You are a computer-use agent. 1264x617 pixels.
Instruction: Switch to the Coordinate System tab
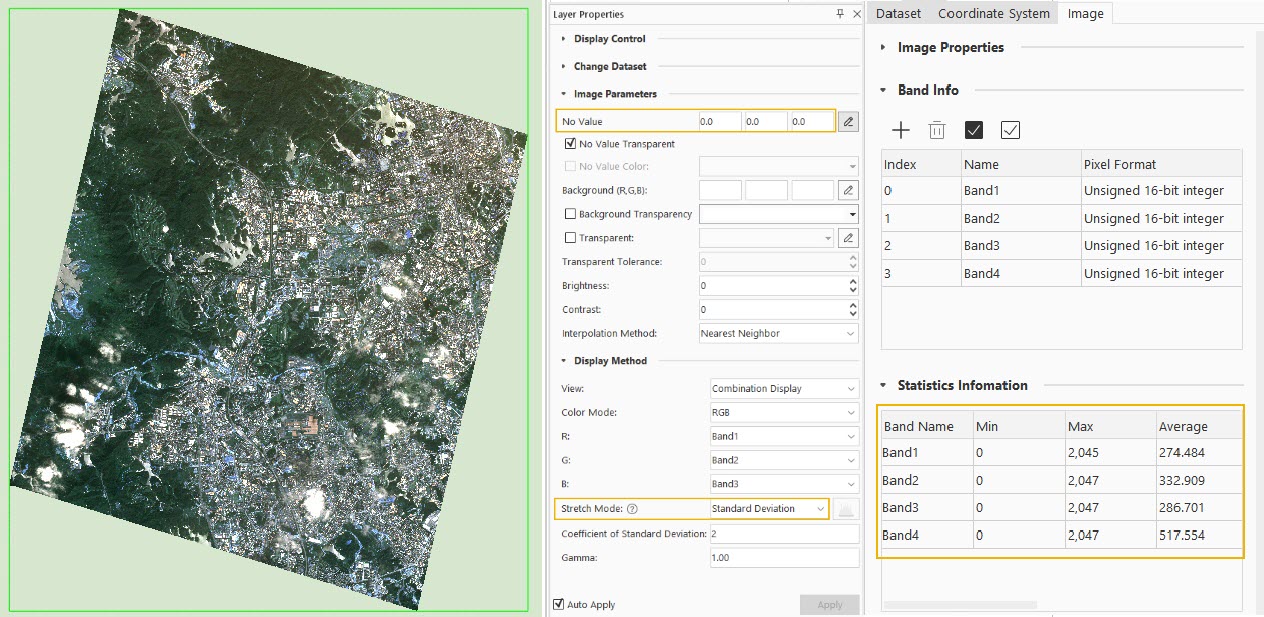pos(993,13)
